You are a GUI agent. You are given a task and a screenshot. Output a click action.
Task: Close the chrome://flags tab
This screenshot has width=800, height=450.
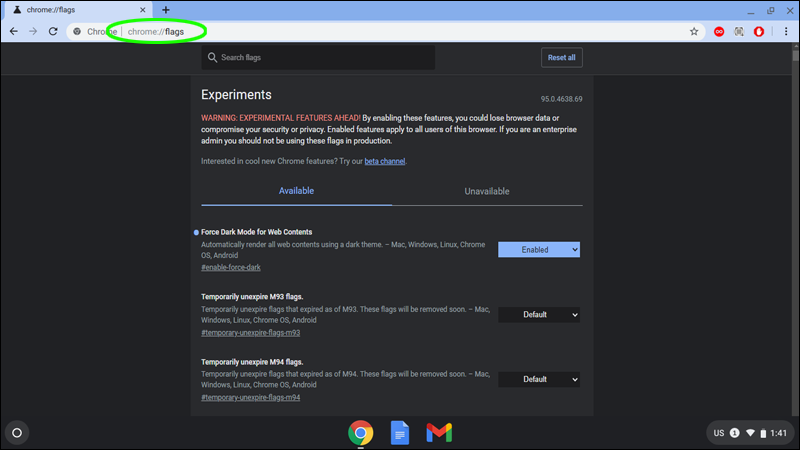tap(142, 10)
